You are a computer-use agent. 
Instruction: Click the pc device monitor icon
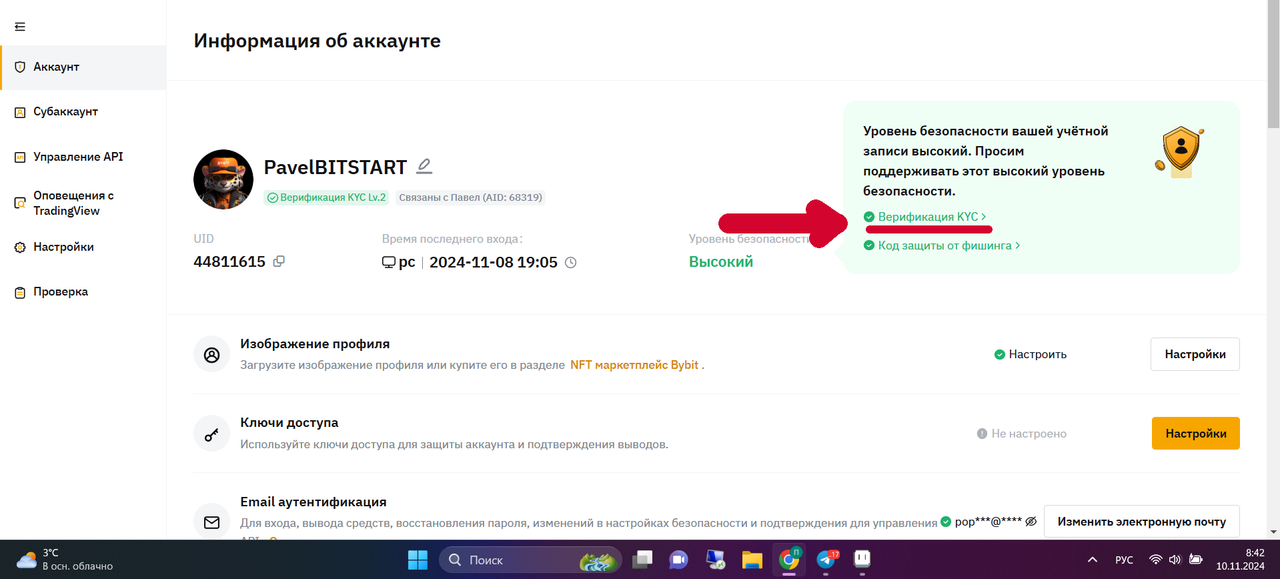click(389, 262)
